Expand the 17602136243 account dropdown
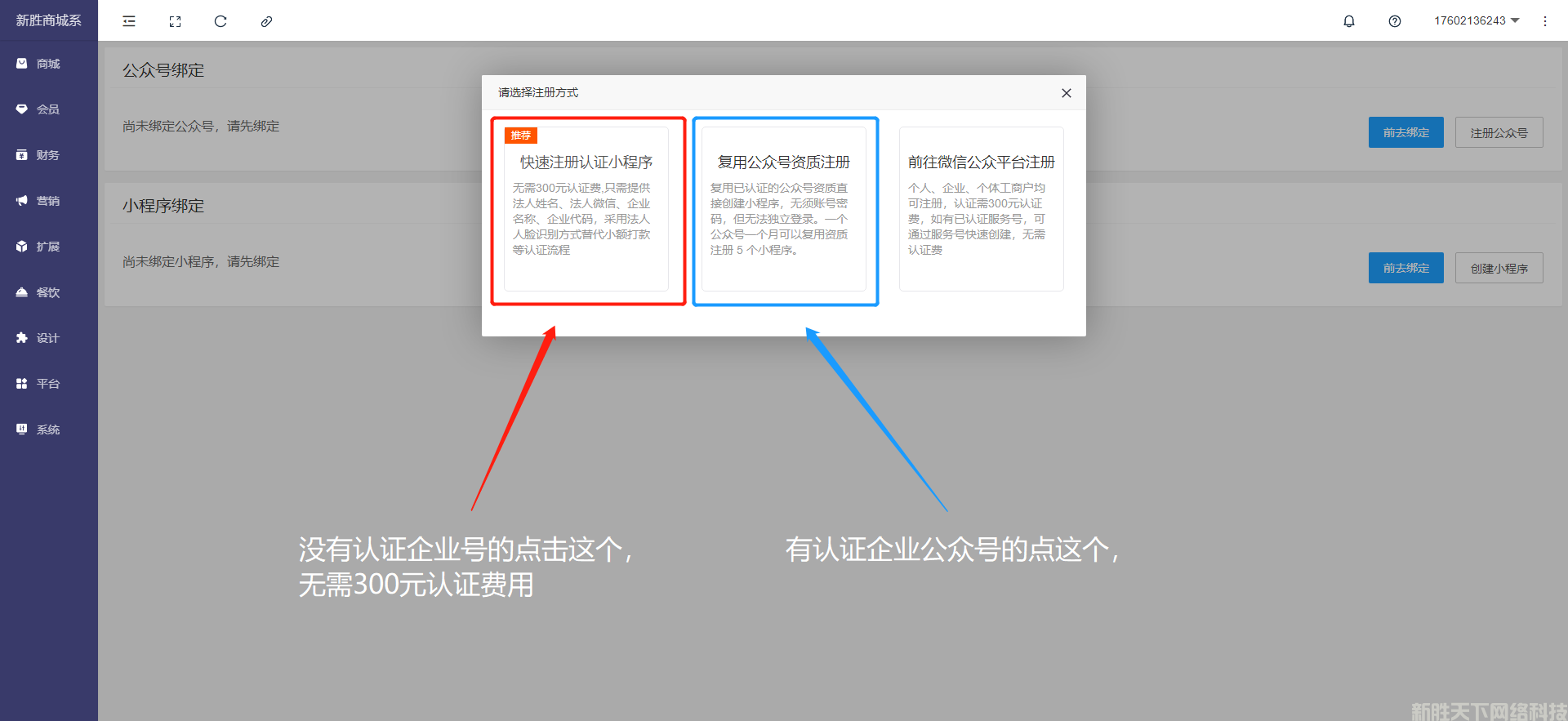 coord(1477,21)
